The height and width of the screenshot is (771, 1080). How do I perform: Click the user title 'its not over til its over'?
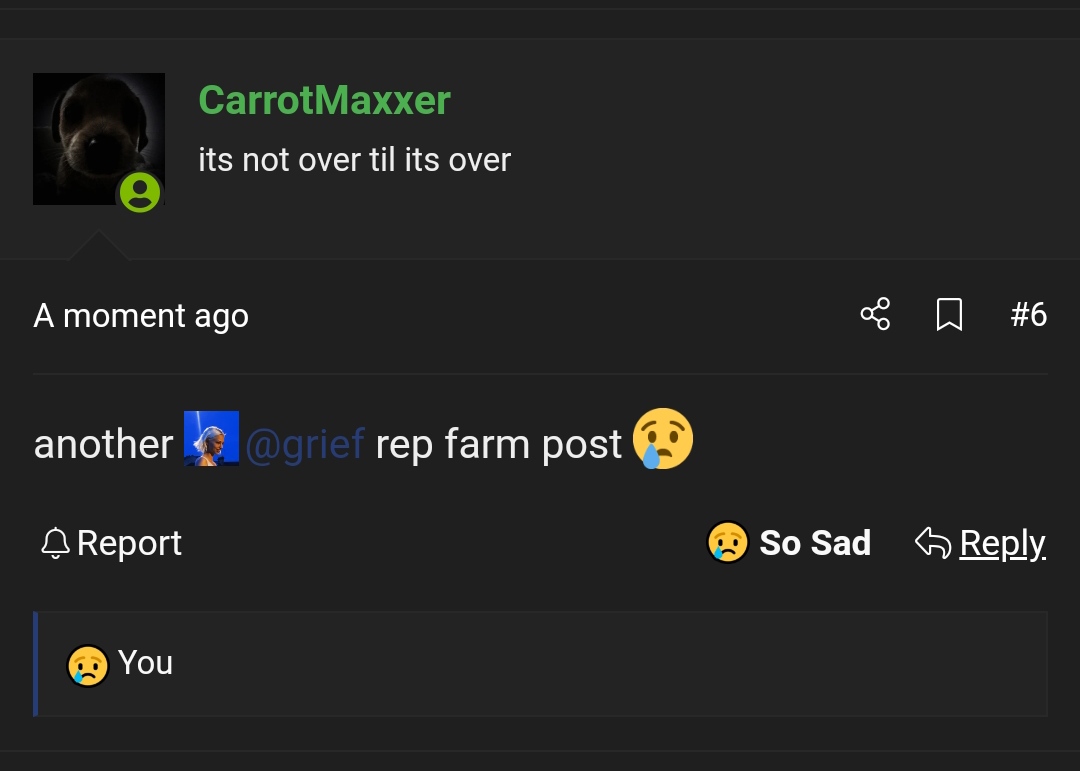coord(354,160)
